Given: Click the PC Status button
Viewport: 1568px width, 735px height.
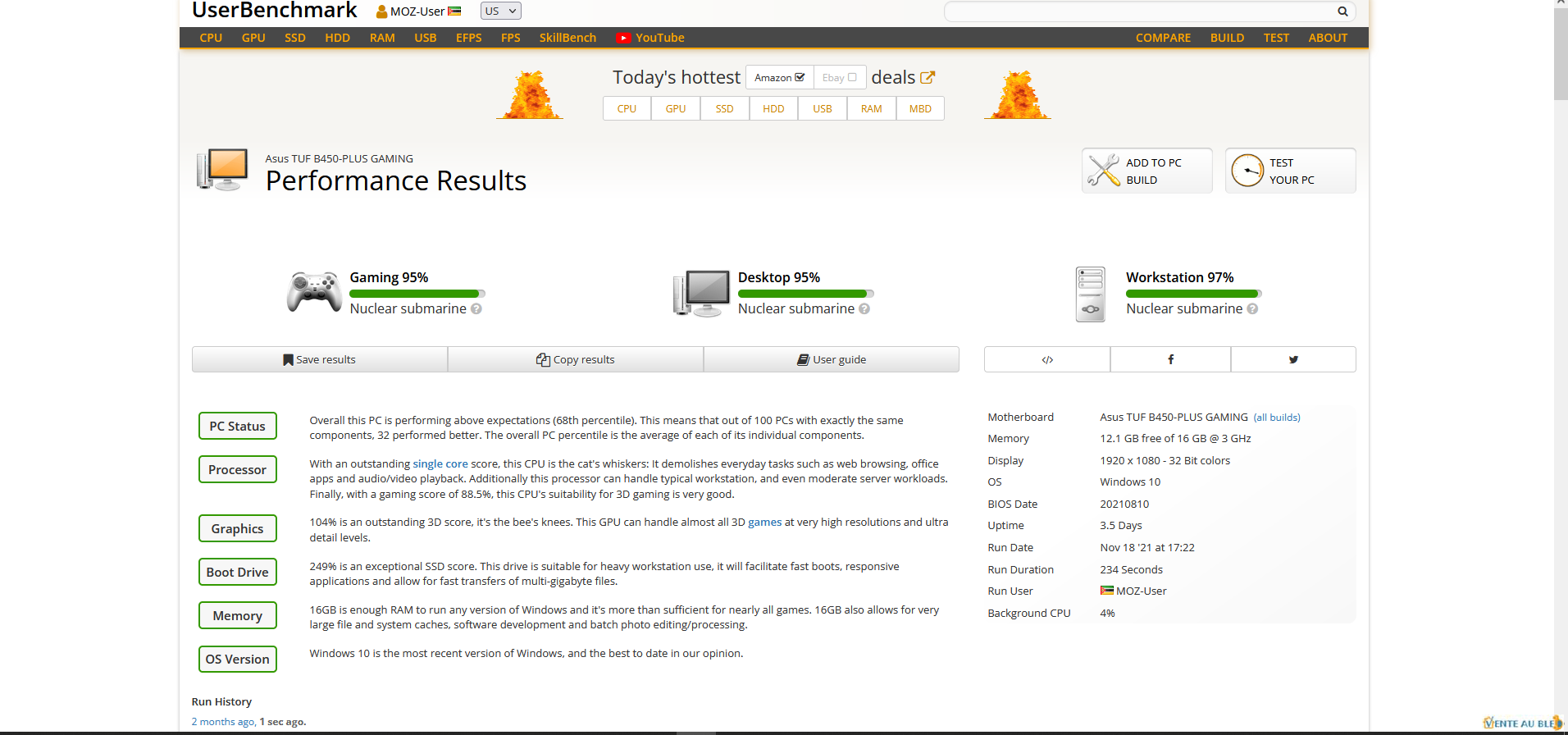Looking at the screenshot, I should [237, 426].
